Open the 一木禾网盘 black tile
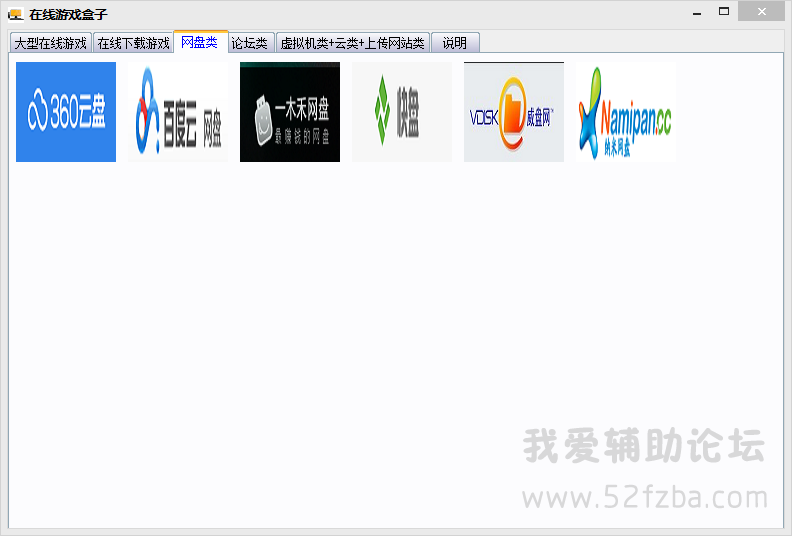The image size is (792, 536). click(x=290, y=112)
